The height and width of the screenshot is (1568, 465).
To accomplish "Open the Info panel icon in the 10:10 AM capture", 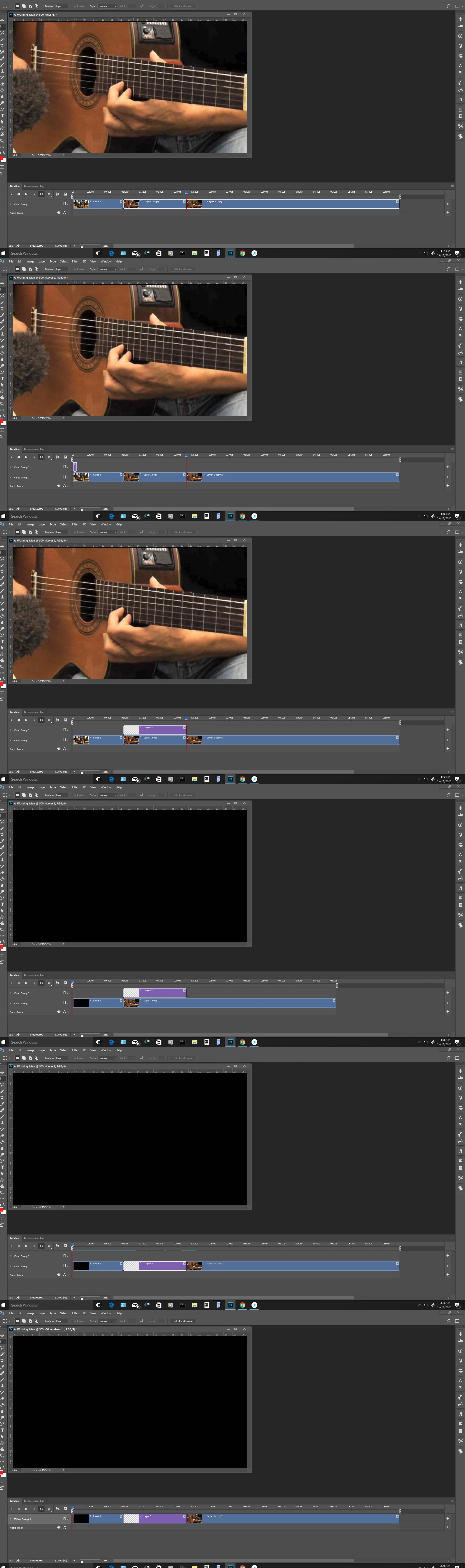I will pos(460,299).
